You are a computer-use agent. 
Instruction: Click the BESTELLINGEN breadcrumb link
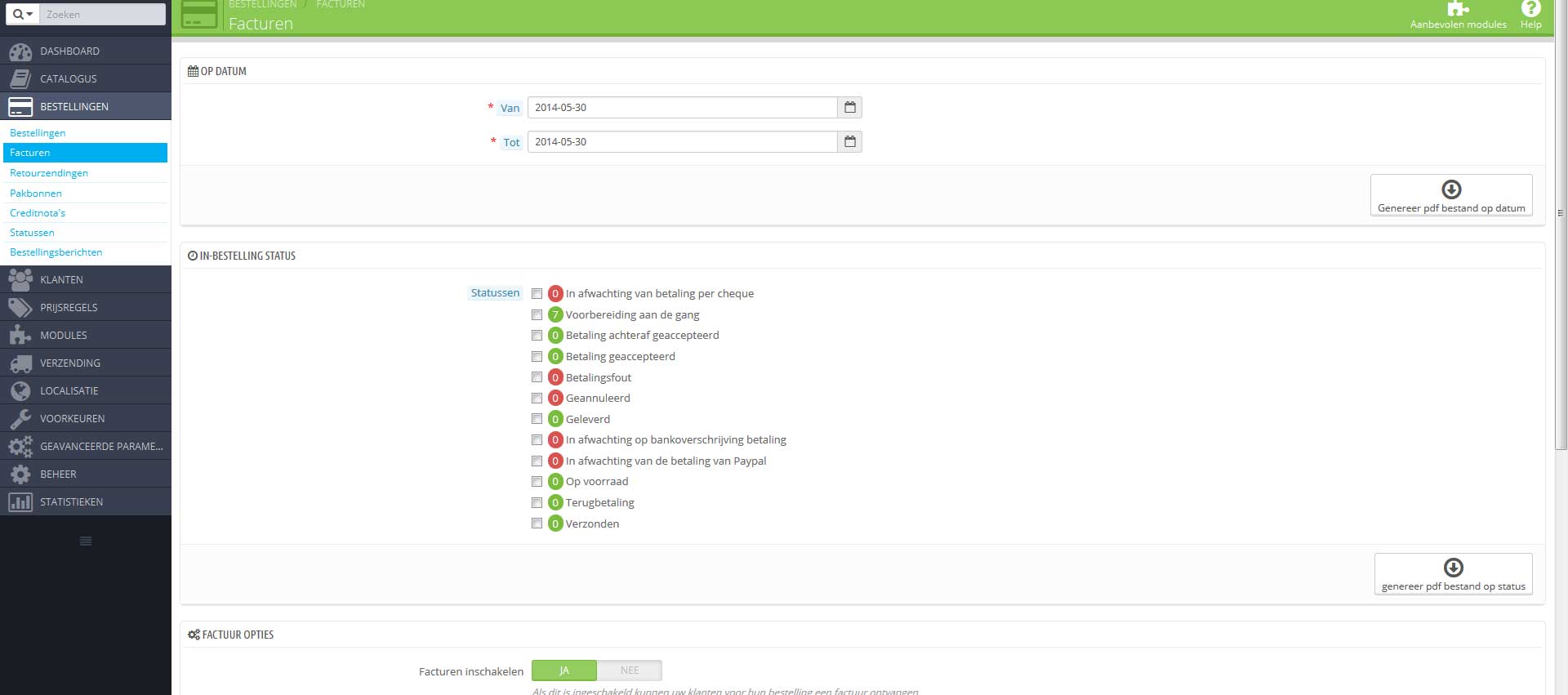click(x=263, y=5)
